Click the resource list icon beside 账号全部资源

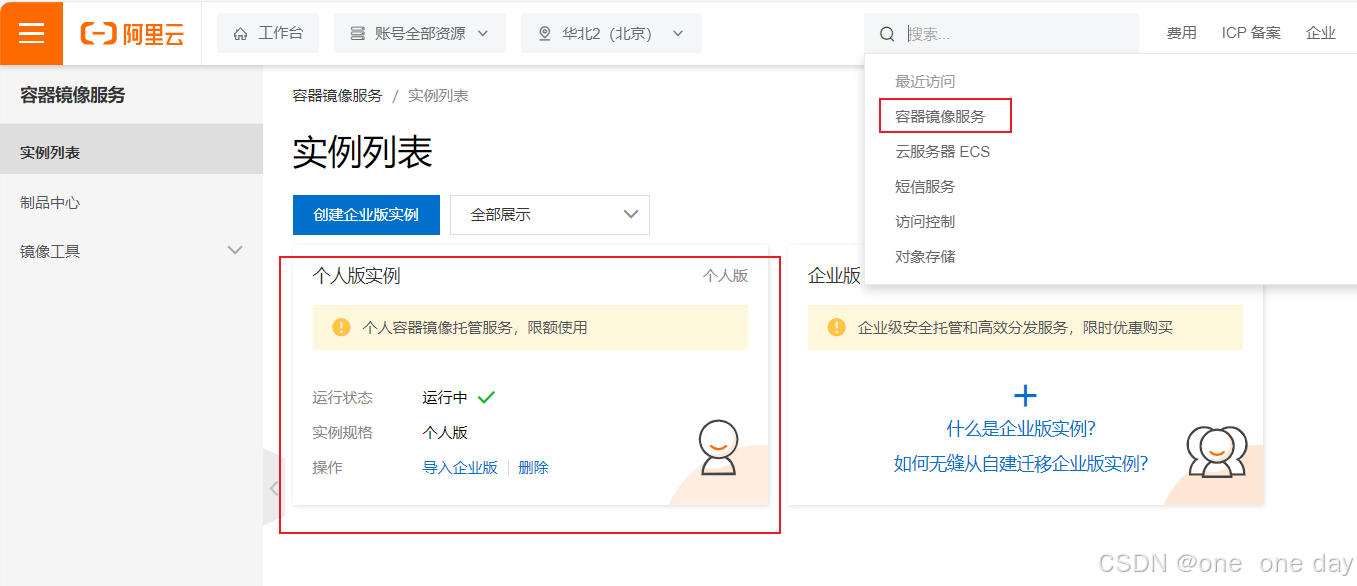(360, 32)
